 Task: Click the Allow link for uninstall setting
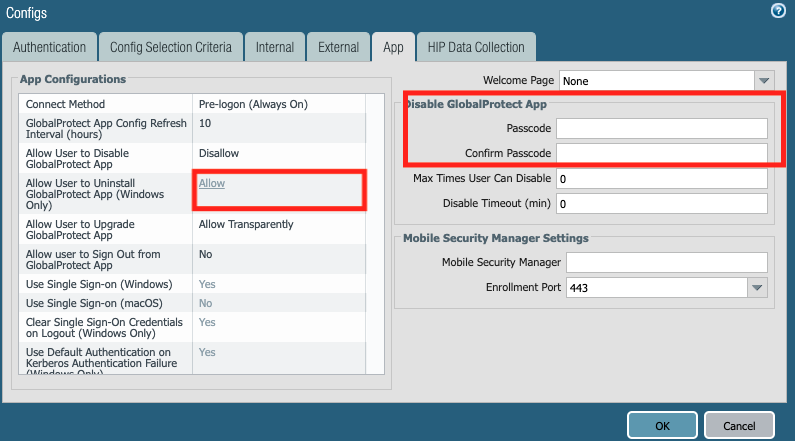tap(212, 183)
